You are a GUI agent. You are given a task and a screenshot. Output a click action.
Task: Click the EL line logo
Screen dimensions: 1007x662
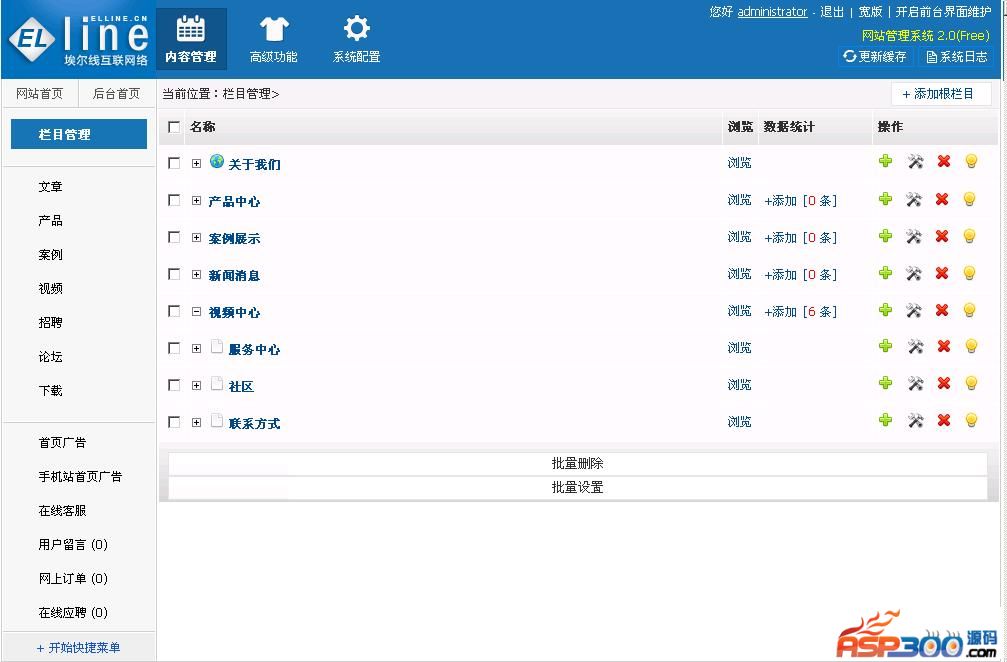78,40
